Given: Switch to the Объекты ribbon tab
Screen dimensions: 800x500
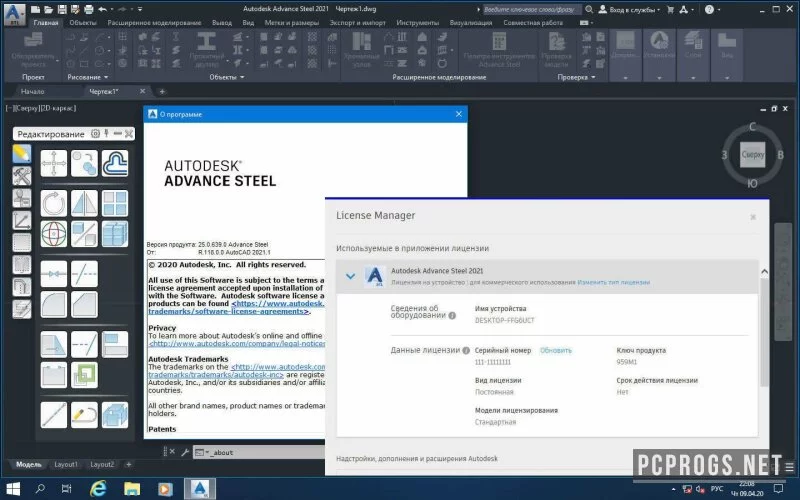Looking at the screenshot, I should tap(83, 22).
